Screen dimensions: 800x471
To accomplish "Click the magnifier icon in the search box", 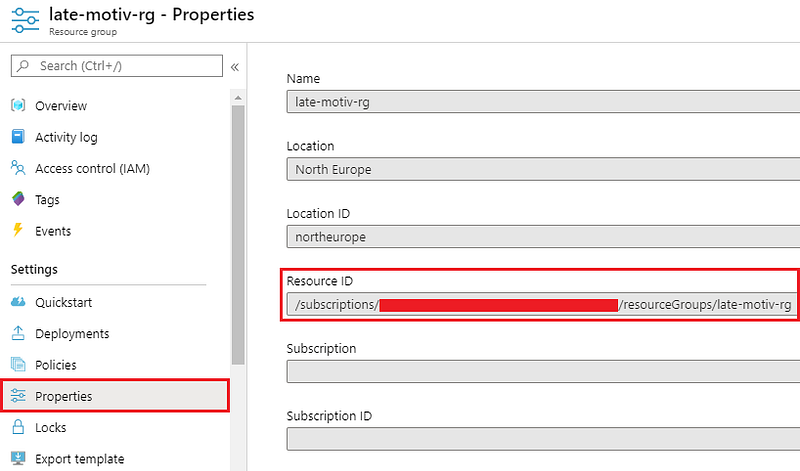I will point(23,66).
